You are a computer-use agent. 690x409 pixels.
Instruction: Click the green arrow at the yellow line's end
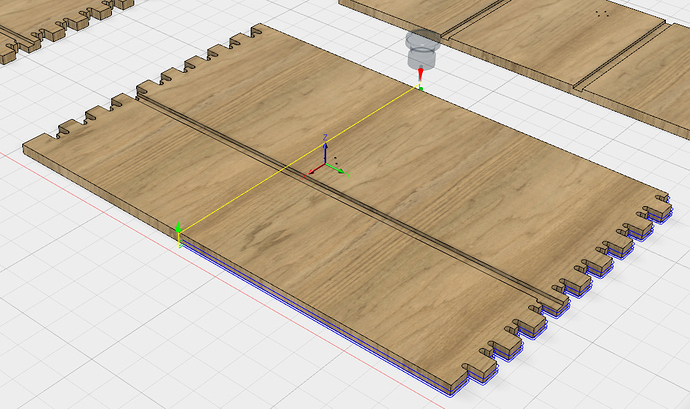178,228
